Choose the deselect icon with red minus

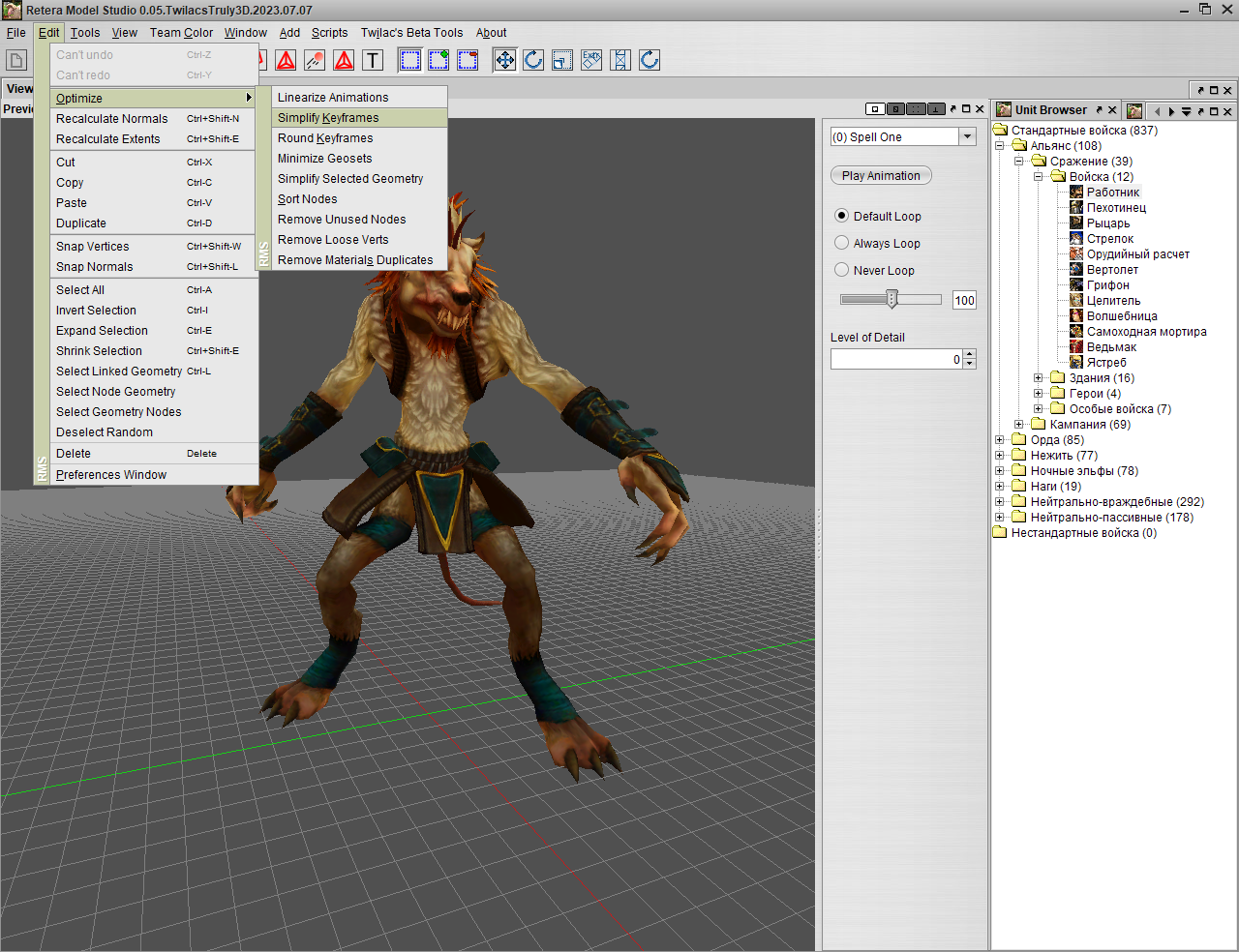468,60
